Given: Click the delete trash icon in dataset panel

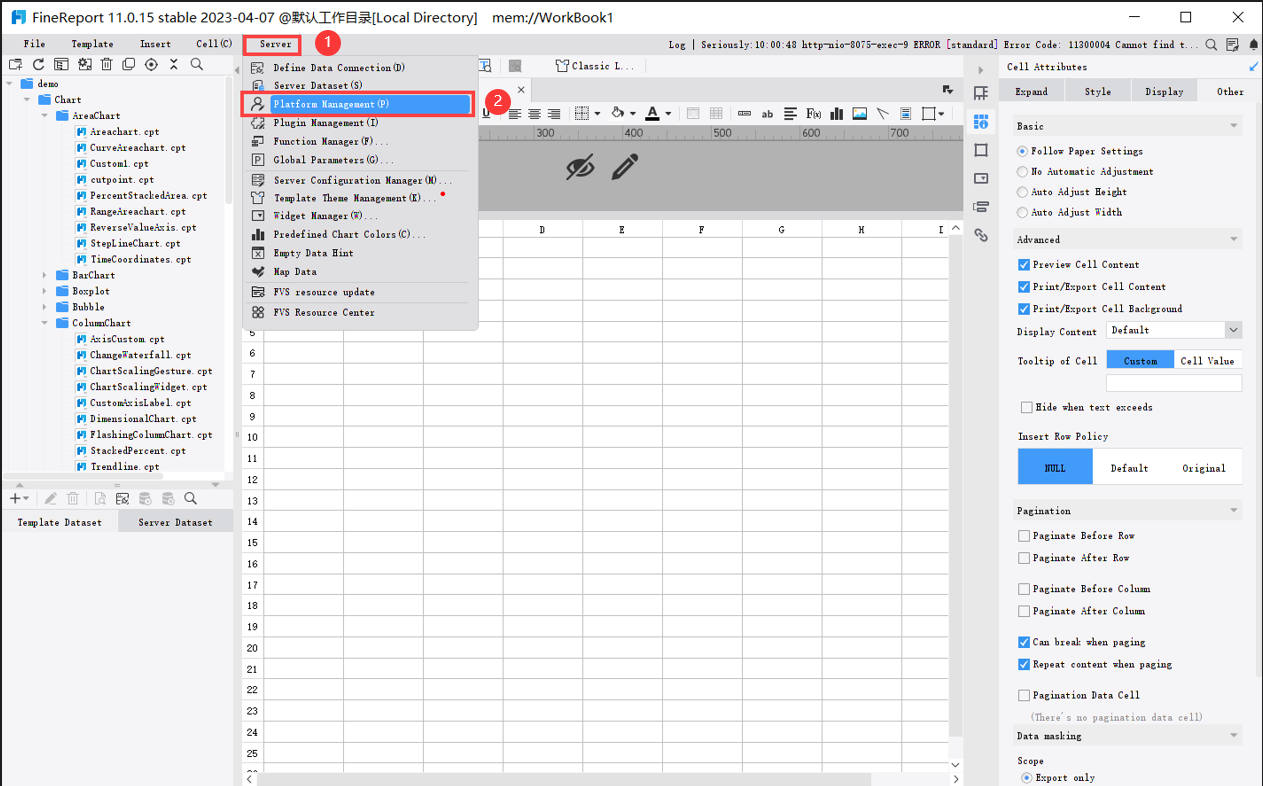Looking at the screenshot, I should tap(73, 498).
